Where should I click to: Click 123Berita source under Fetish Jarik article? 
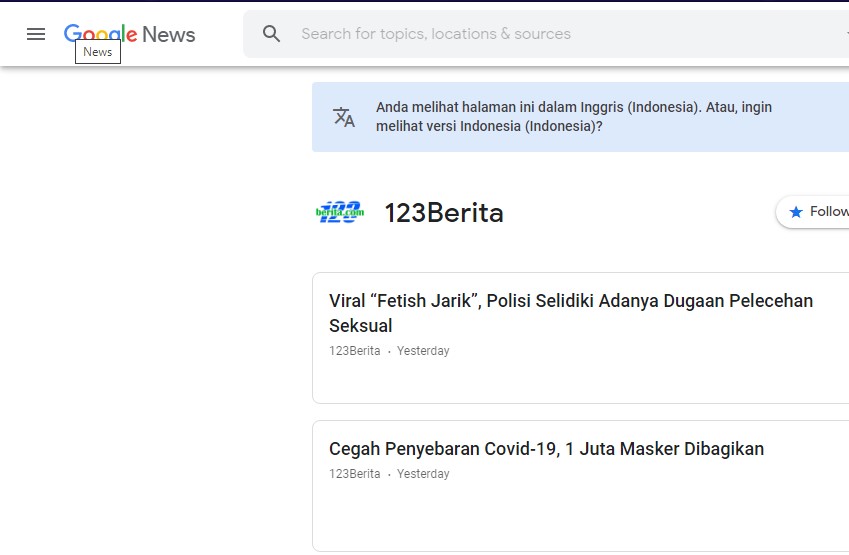click(x=355, y=351)
